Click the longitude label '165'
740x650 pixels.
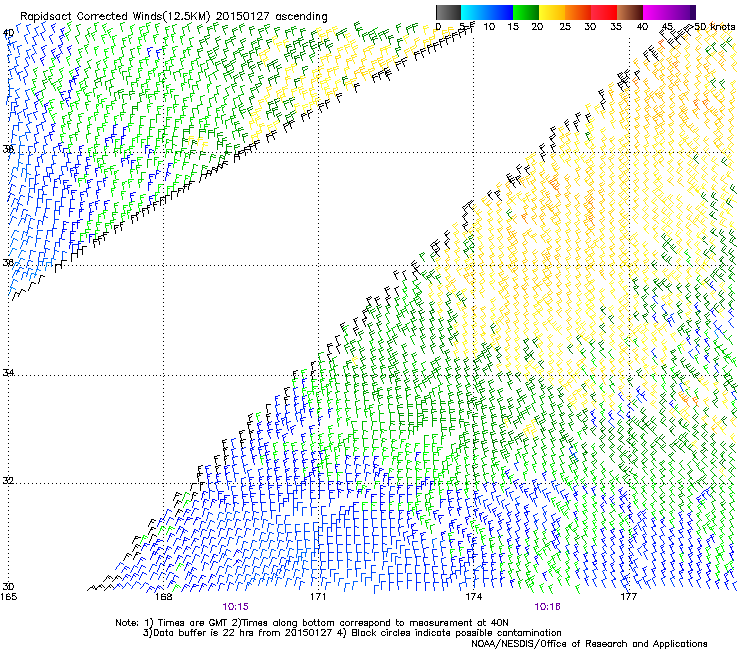[8, 597]
